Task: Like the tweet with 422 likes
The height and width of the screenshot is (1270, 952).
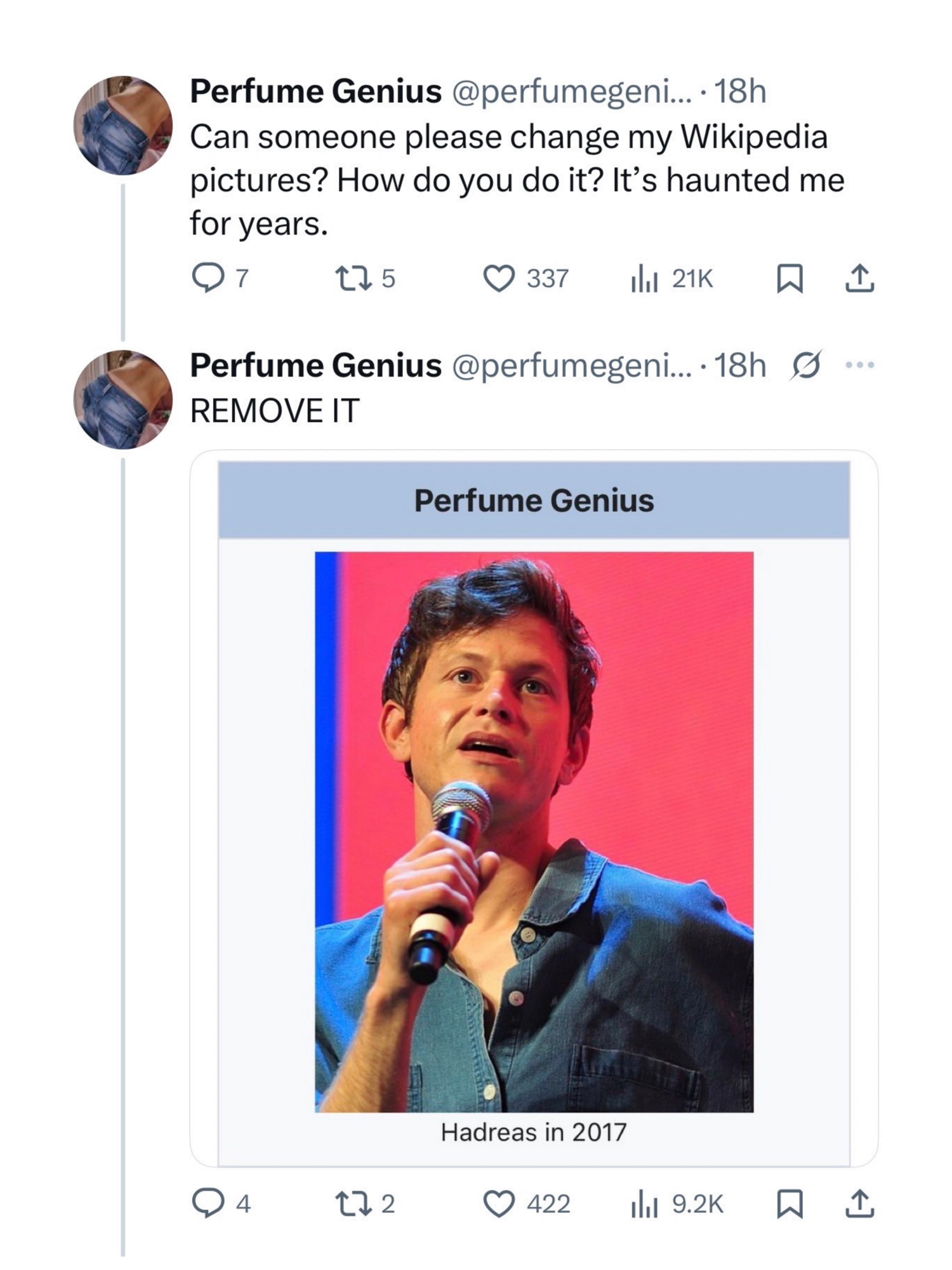Action: click(499, 1203)
